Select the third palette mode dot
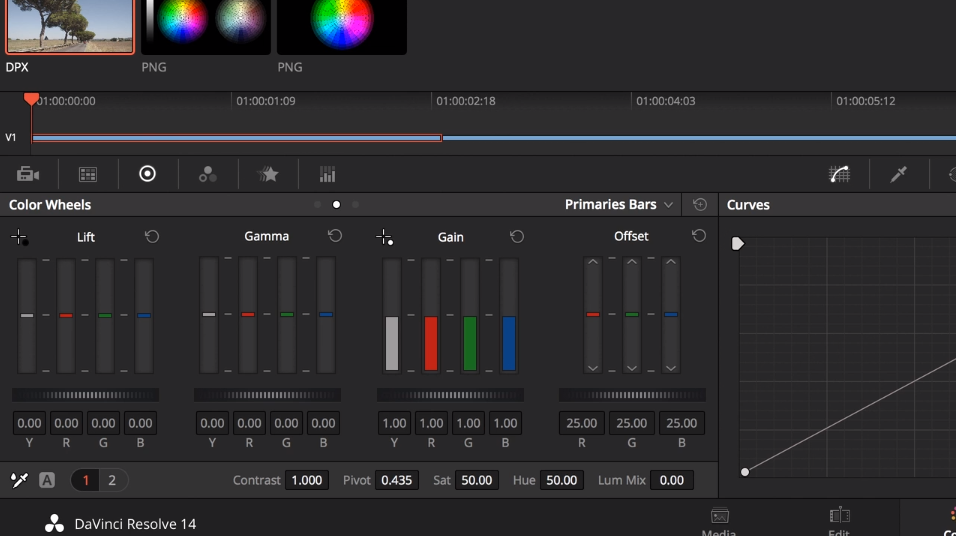 coord(355,205)
